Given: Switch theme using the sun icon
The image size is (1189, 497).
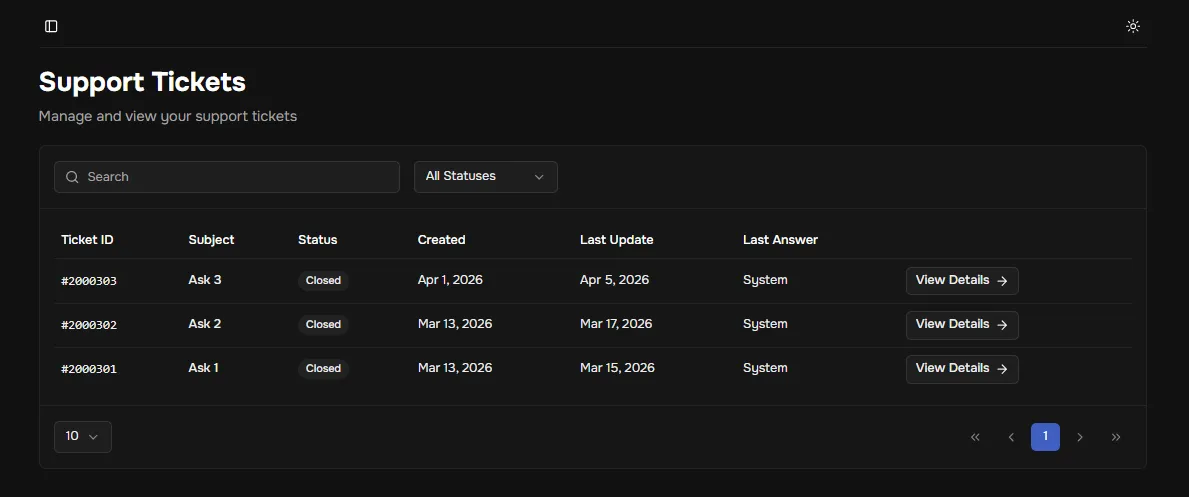Looking at the screenshot, I should coord(1132,26).
